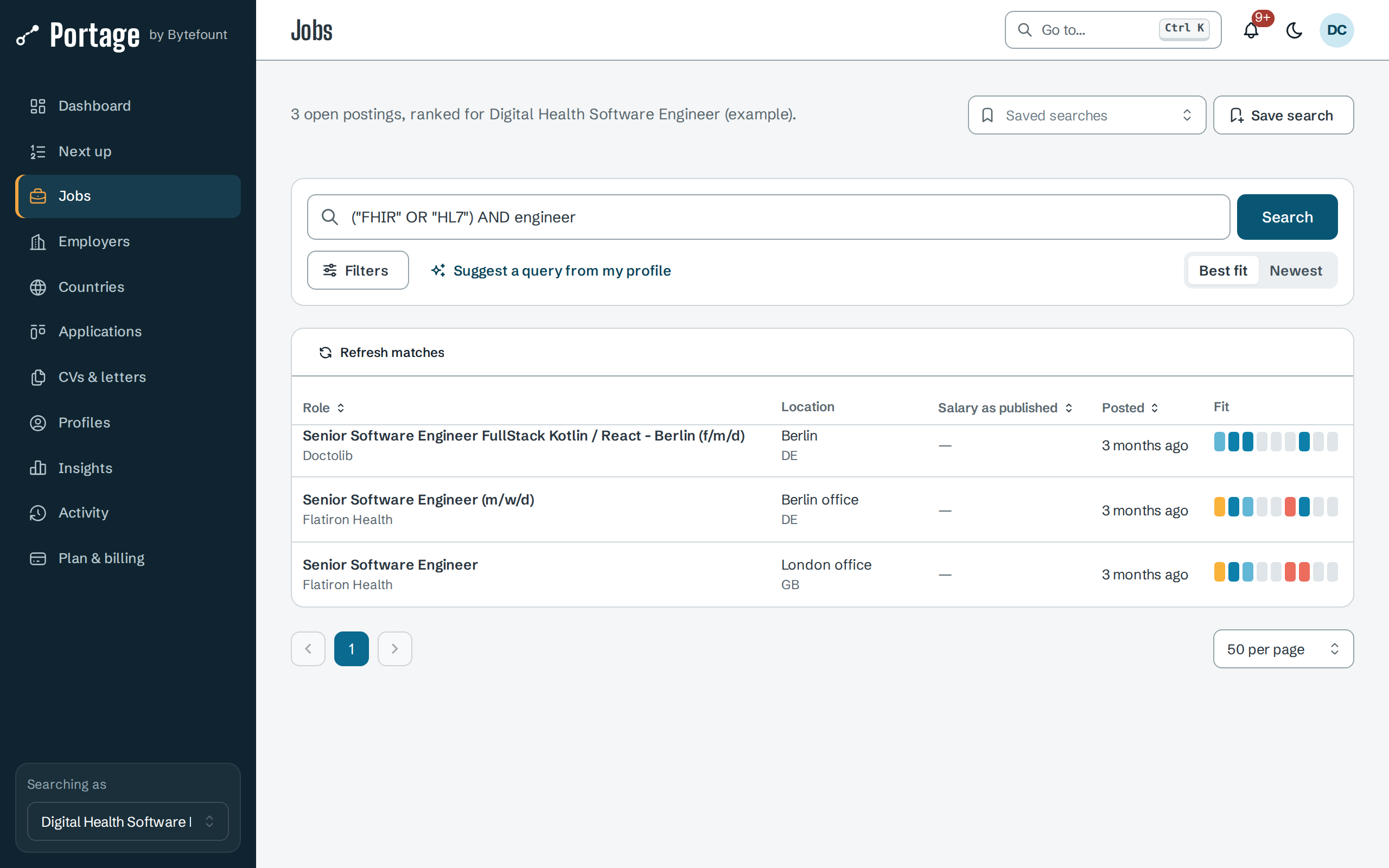
Task: Select Jobs in the sidebar
Action: (128, 196)
